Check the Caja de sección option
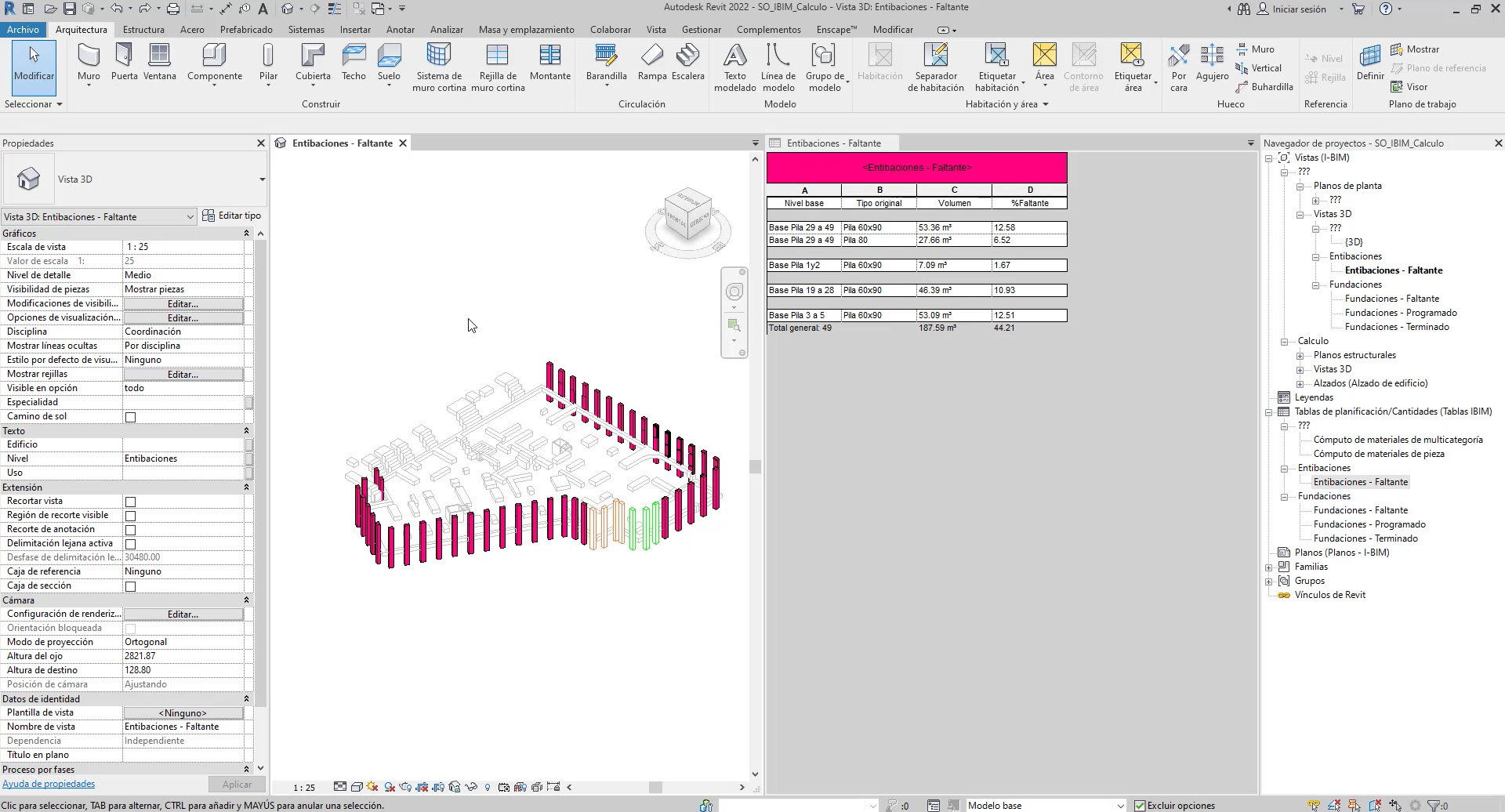 click(x=131, y=586)
